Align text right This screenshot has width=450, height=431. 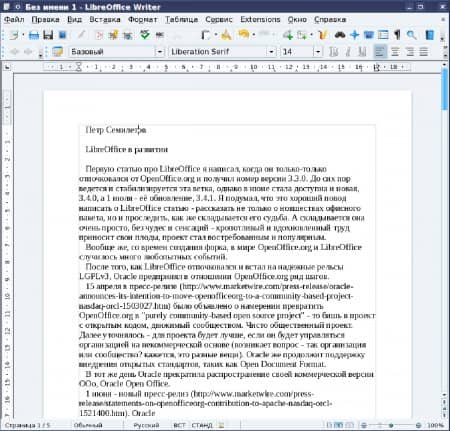click(409, 51)
